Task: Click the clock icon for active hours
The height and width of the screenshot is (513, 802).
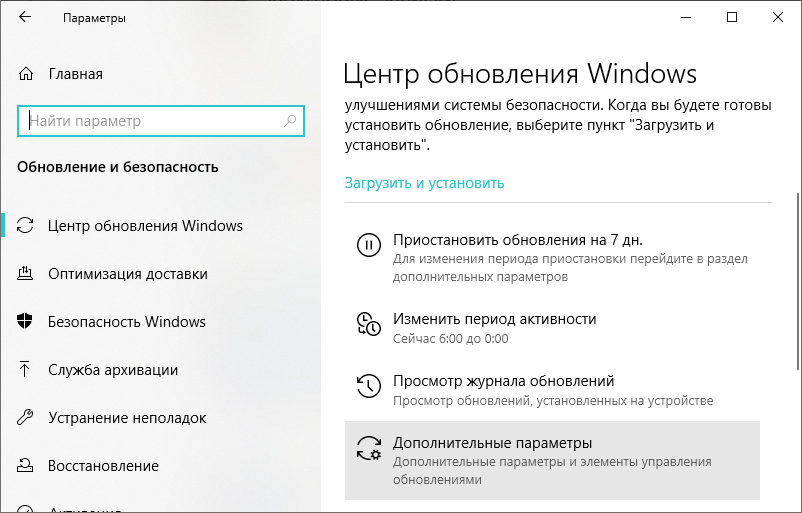Action: point(368,324)
